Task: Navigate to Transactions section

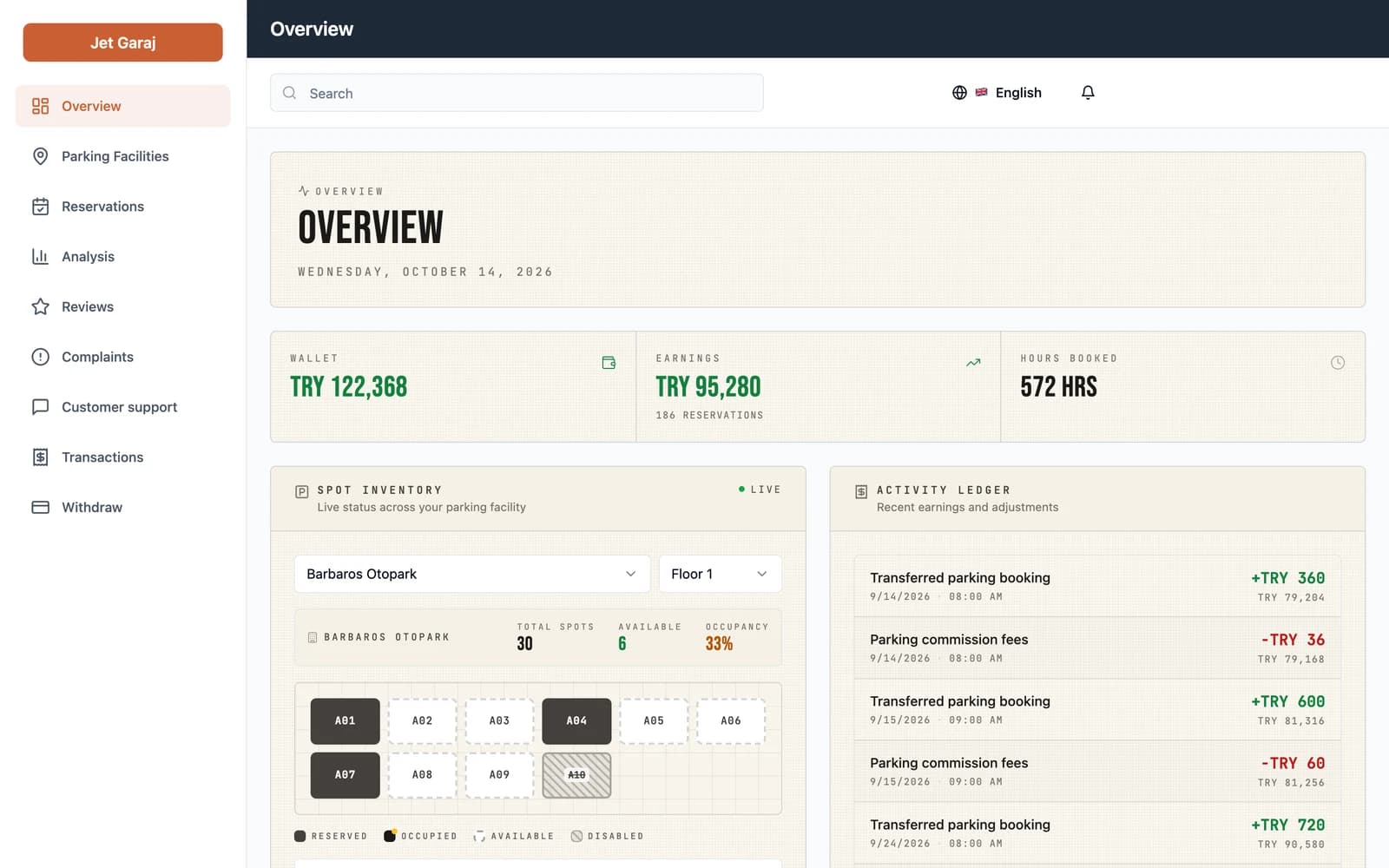Action: (x=122, y=457)
